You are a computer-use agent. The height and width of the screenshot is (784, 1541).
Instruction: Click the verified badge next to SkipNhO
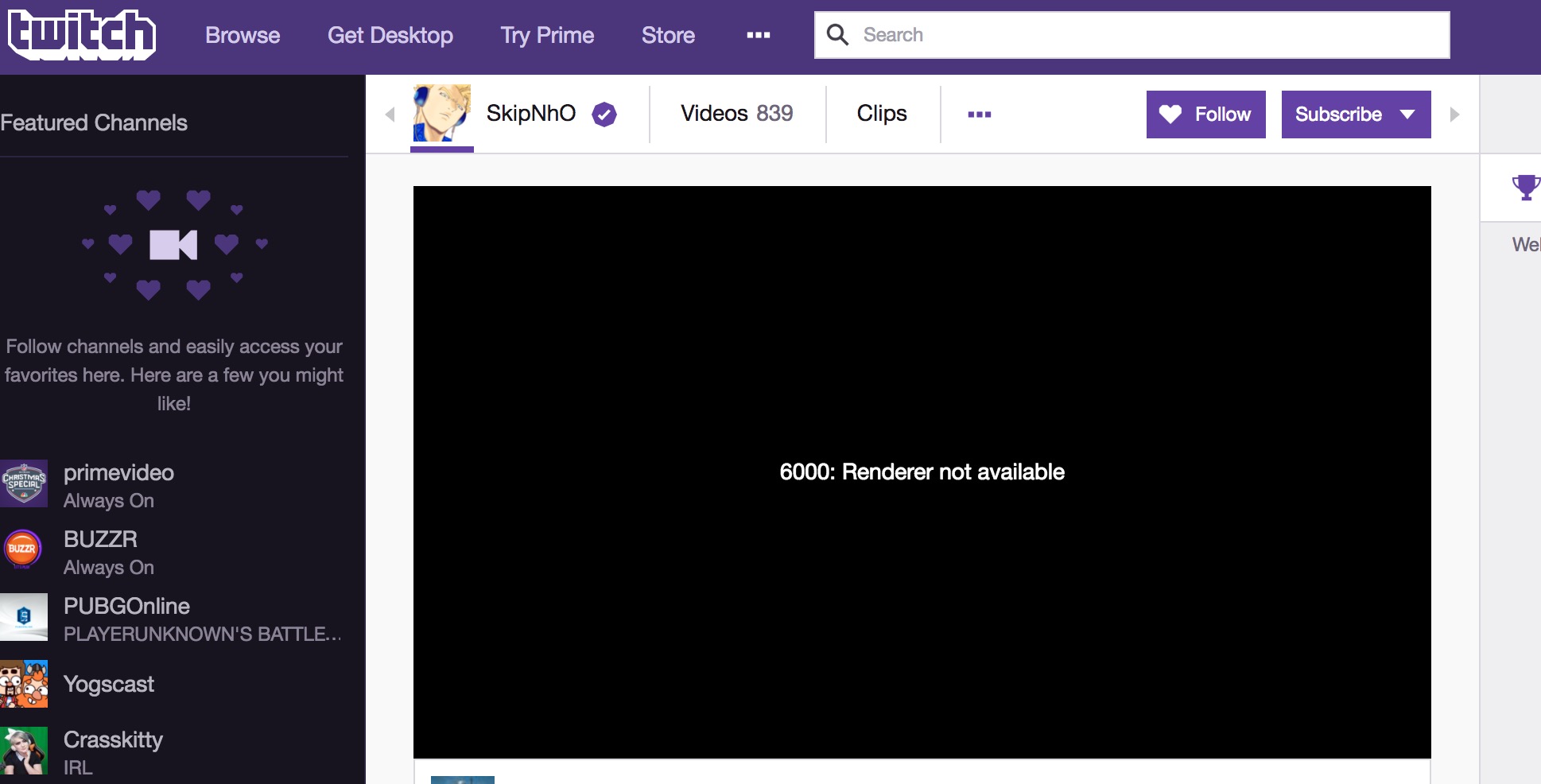604,114
